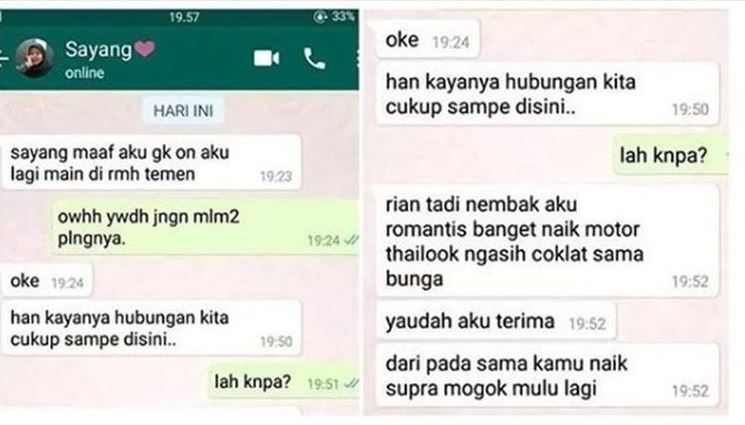Screen dimensions: 745x425
Task: Tap read receipt ticks on 19:24 message
Action: coord(351,241)
